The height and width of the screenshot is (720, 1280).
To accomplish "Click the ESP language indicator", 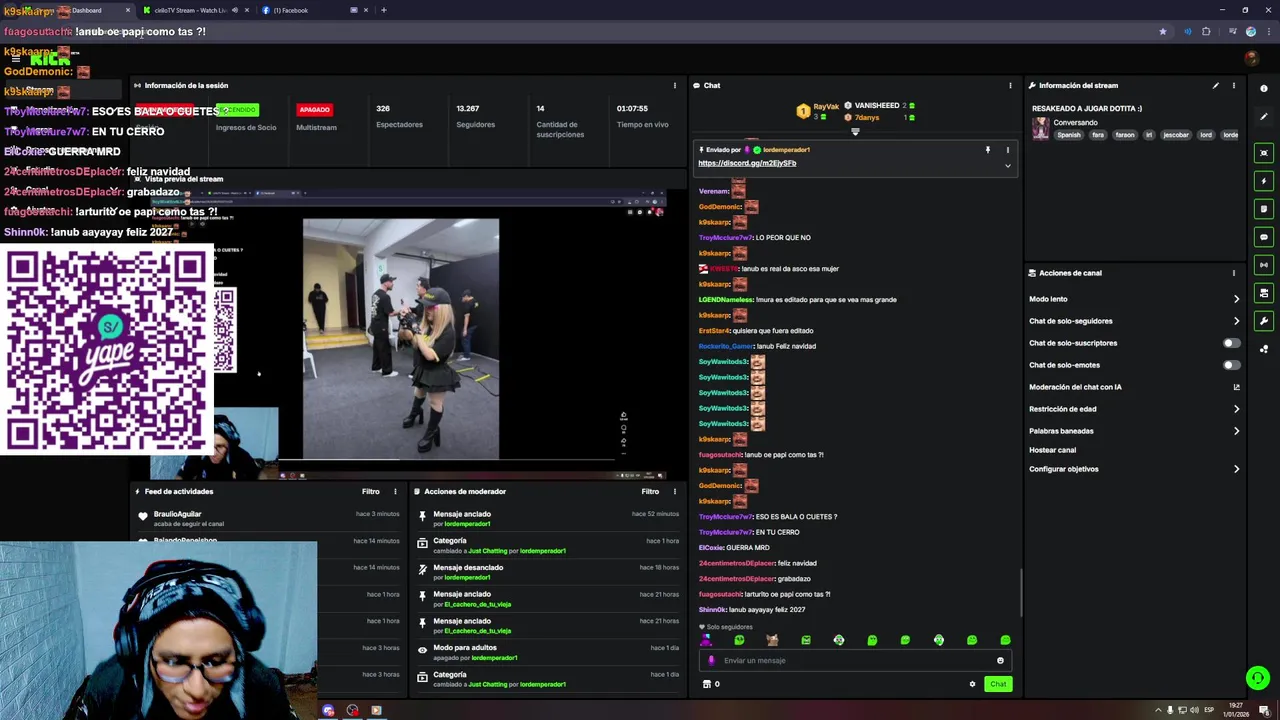I will point(1209,710).
